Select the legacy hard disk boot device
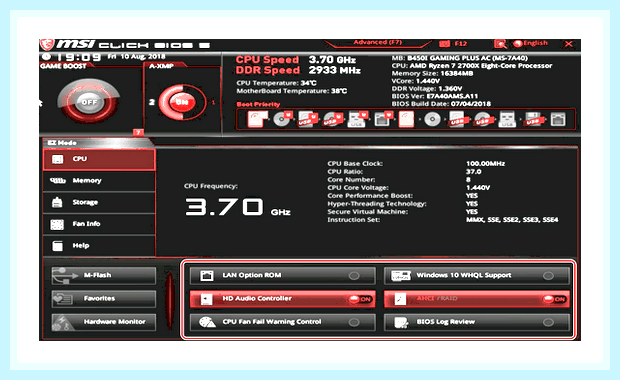The image size is (620, 380). [x=406, y=119]
